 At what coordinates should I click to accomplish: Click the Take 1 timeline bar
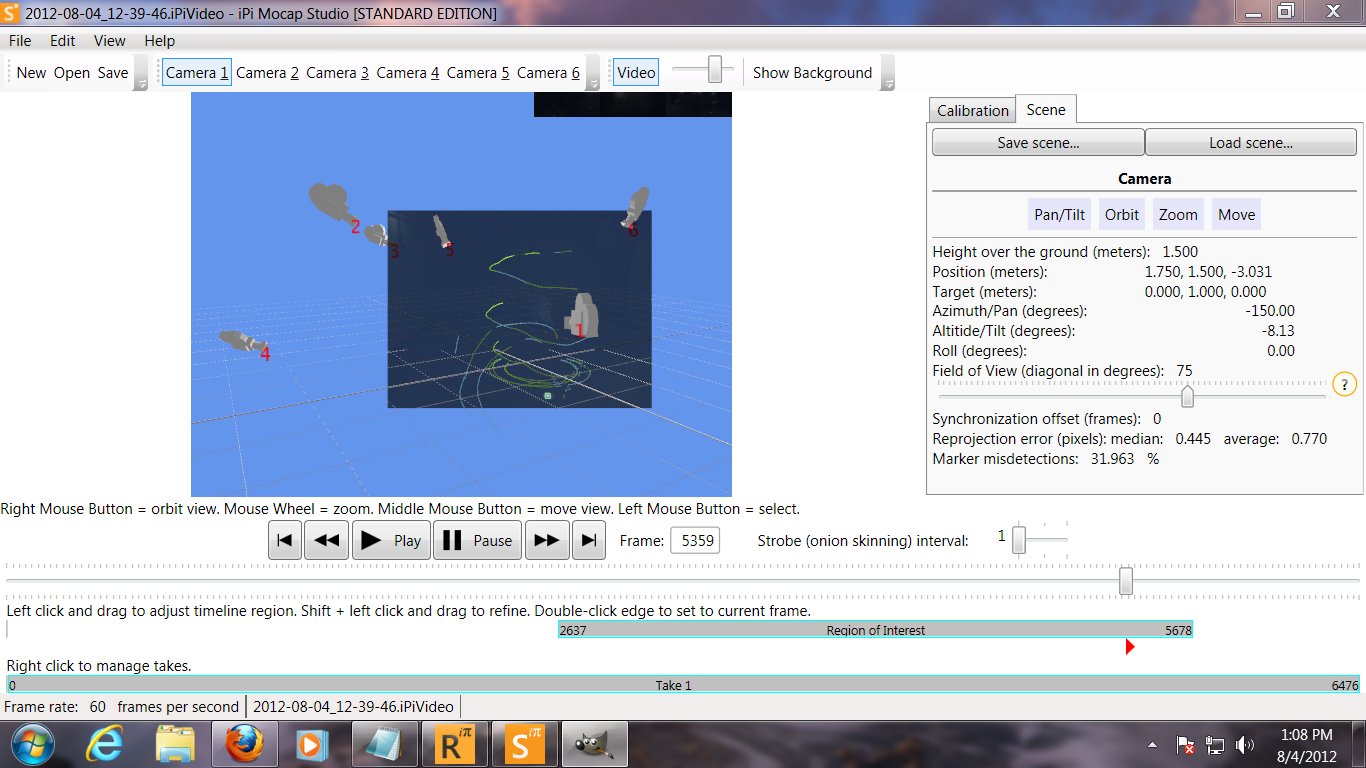point(683,685)
